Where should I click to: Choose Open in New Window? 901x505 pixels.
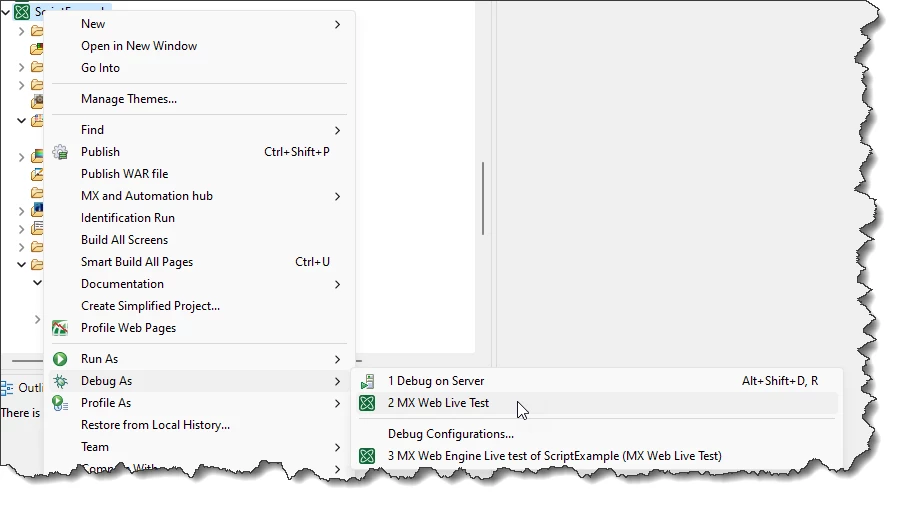tap(199, 46)
